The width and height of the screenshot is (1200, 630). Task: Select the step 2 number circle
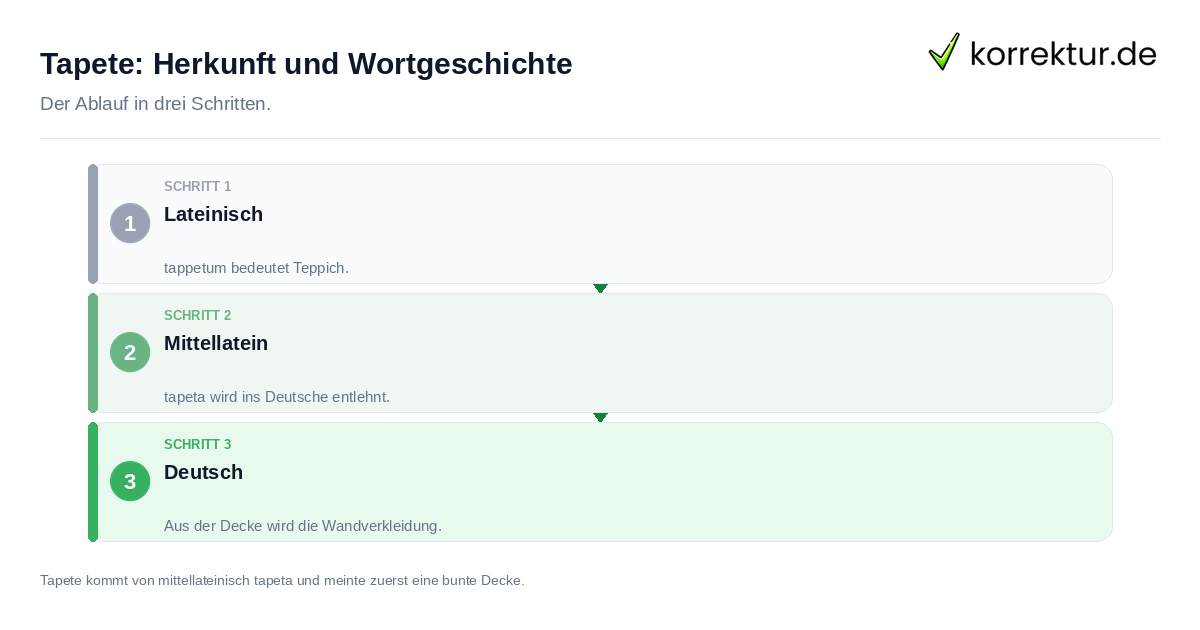(x=130, y=352)
